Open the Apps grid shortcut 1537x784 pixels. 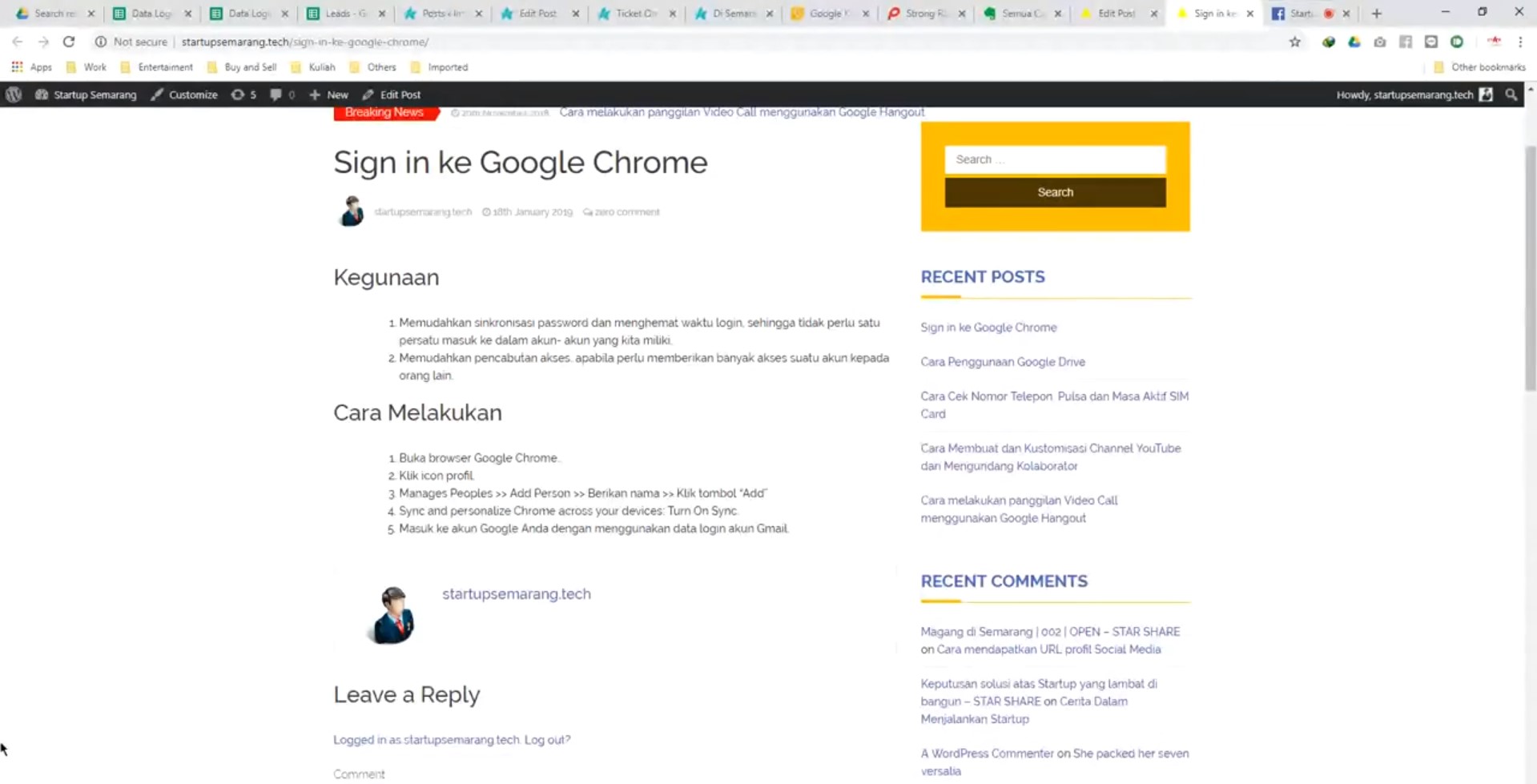click(32, 67)
